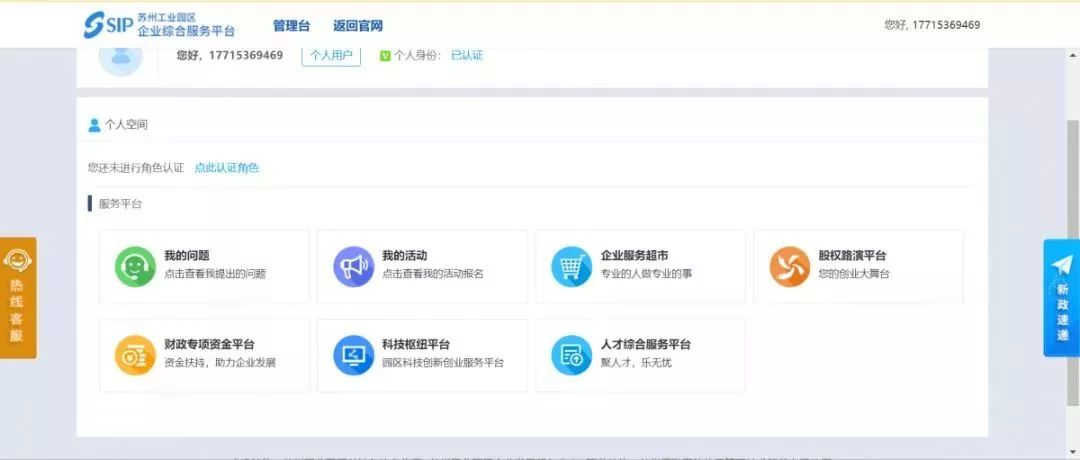Screen dimensions: 1080x460
Task: Open the 新政速递 side tab text
Action: point(1063,313)
